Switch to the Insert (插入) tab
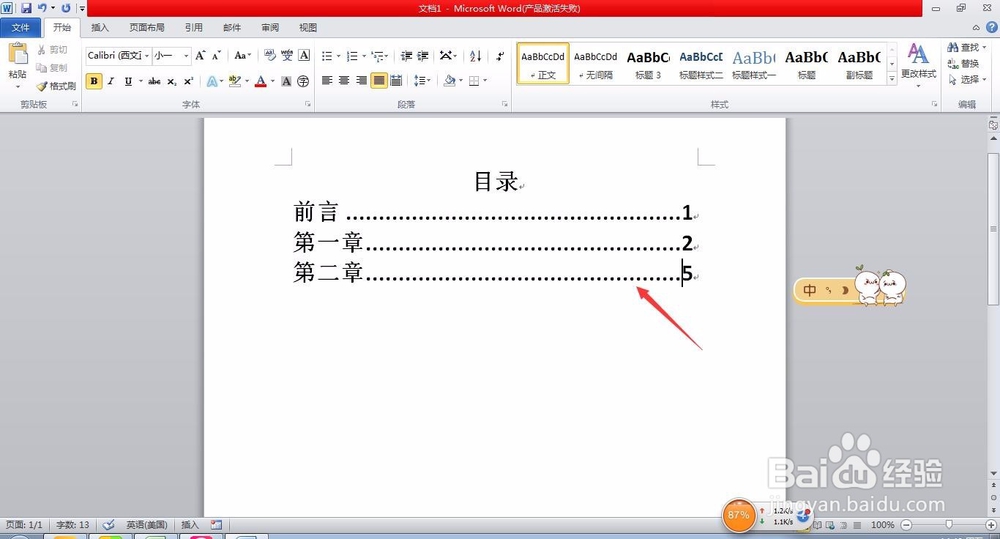The image size is (1000, 539). point(100,27)
